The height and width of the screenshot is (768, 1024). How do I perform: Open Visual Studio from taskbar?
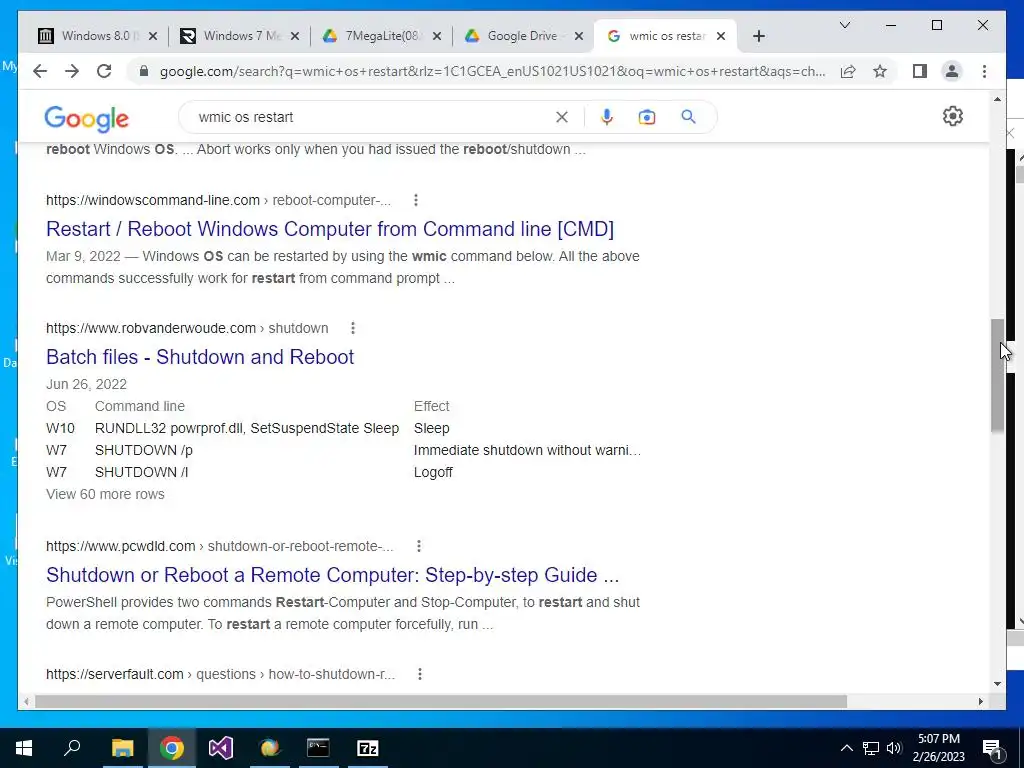pyautogui.click(x=221, y=748)
